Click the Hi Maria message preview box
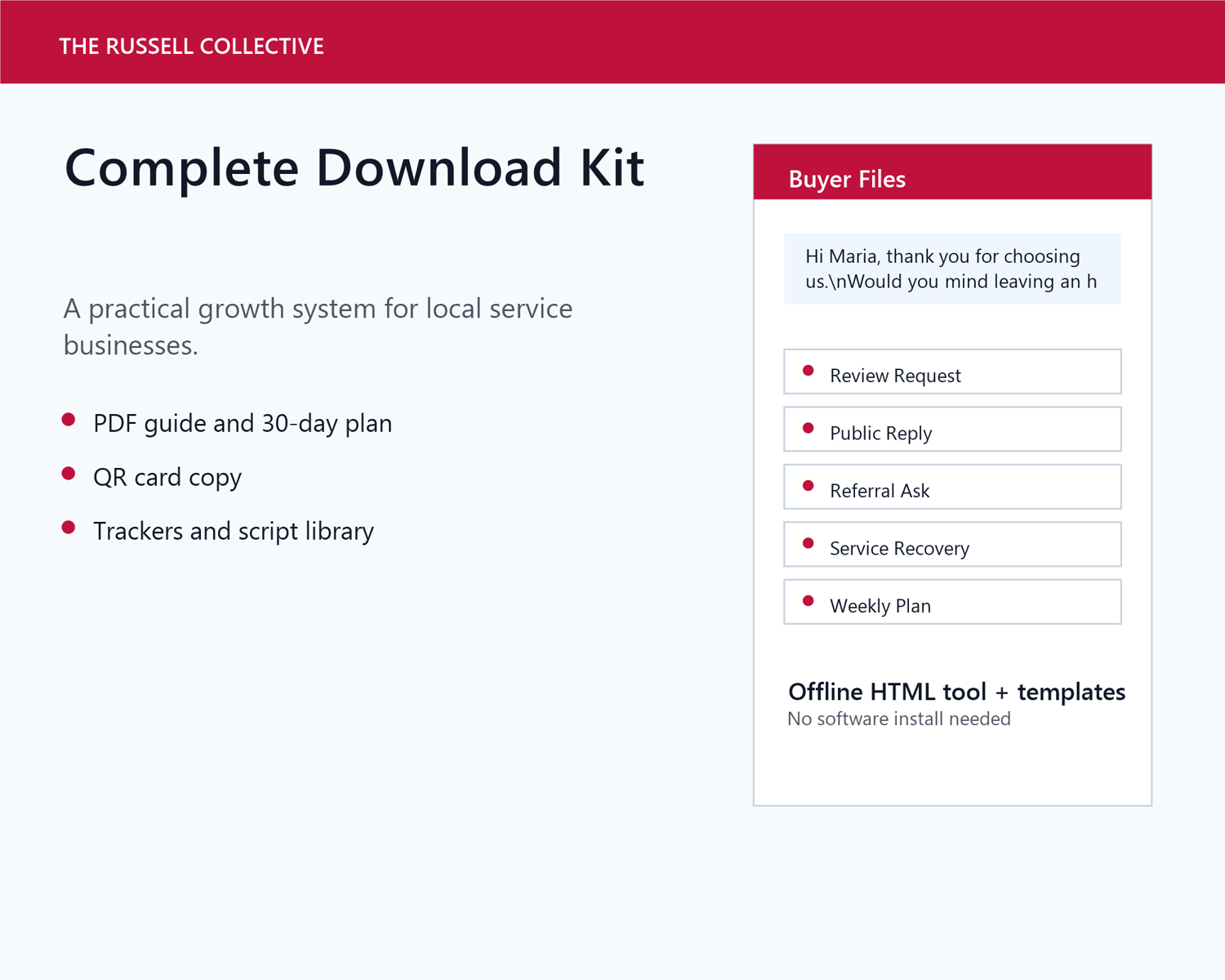 click(x=952, y=269)
